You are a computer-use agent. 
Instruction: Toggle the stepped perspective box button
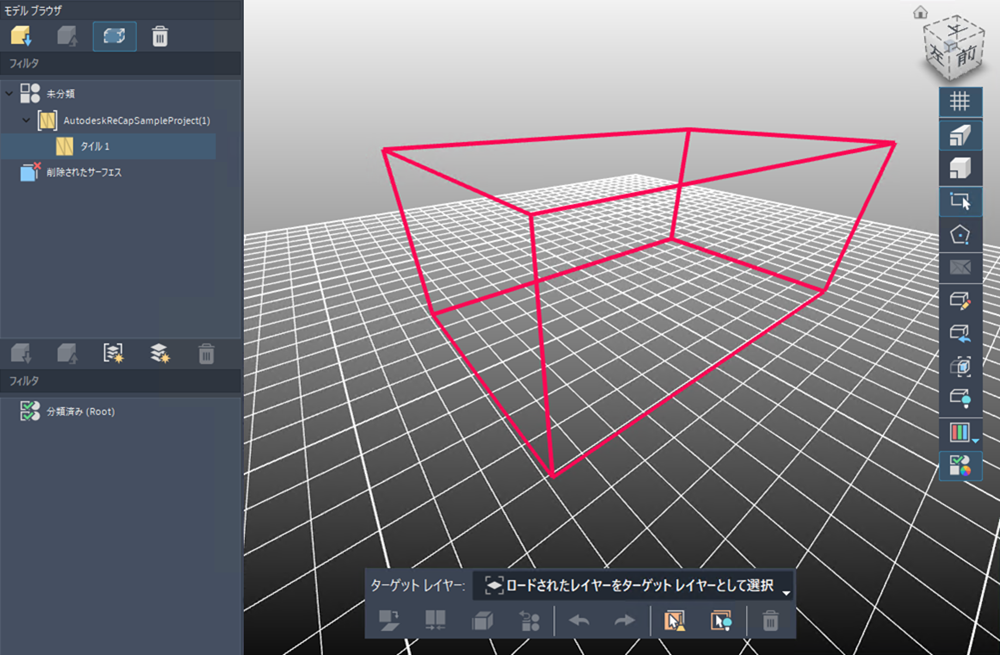pyautogui.click(x=960, y=135)
